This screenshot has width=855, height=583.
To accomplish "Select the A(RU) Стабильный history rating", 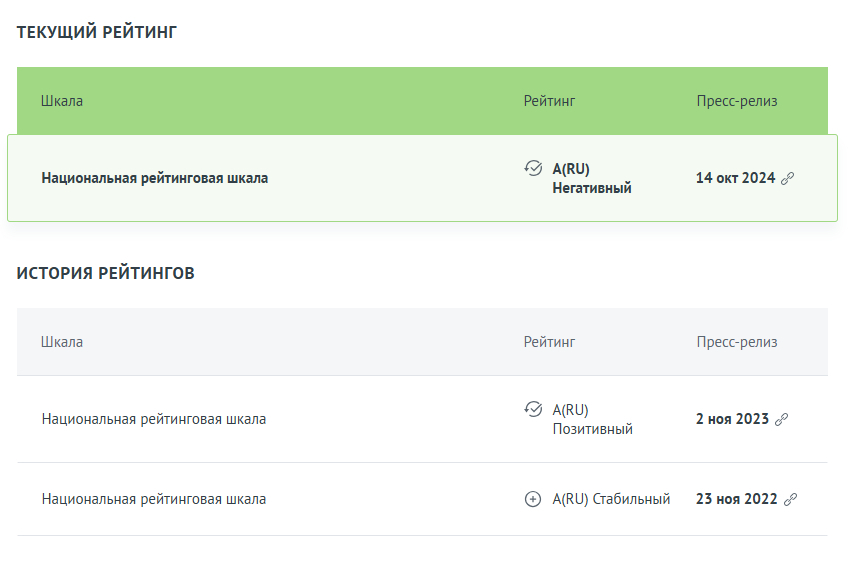I will click(x=611, y=500).
